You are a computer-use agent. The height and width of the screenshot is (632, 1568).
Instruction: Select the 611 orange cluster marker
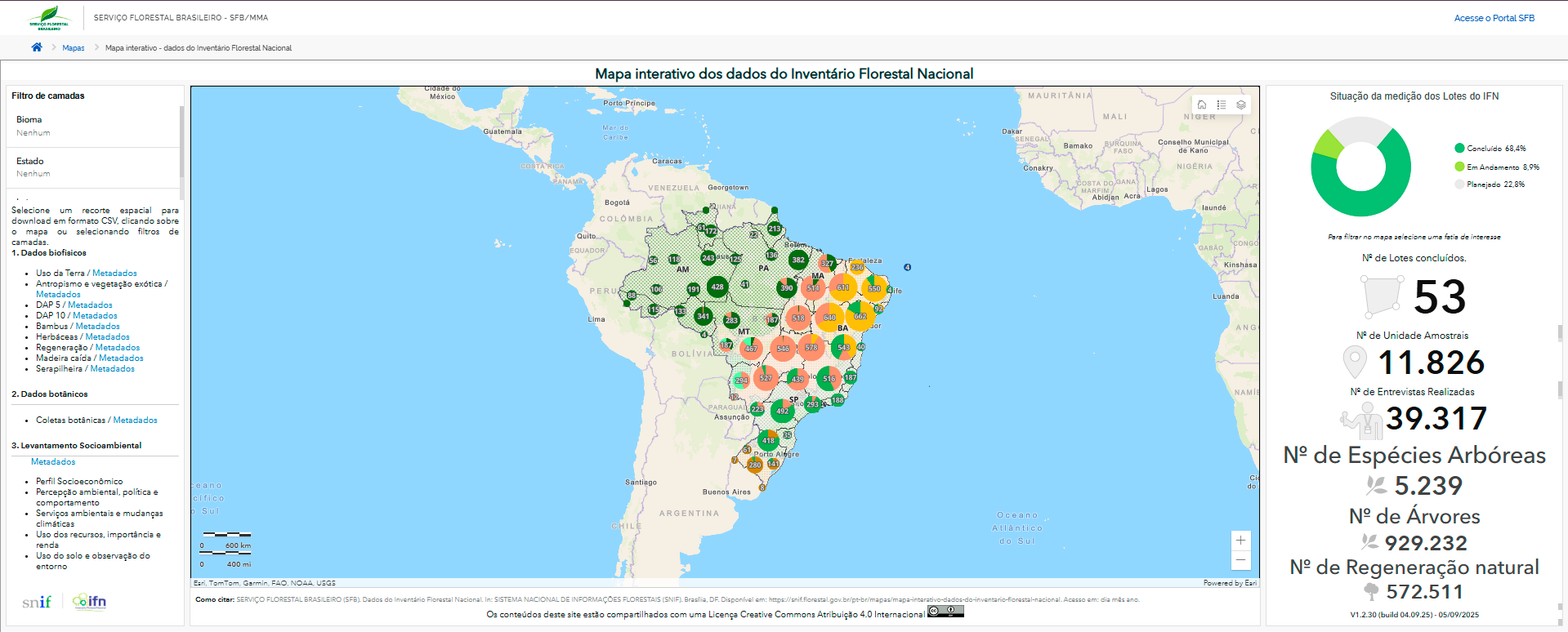[842, 287]
